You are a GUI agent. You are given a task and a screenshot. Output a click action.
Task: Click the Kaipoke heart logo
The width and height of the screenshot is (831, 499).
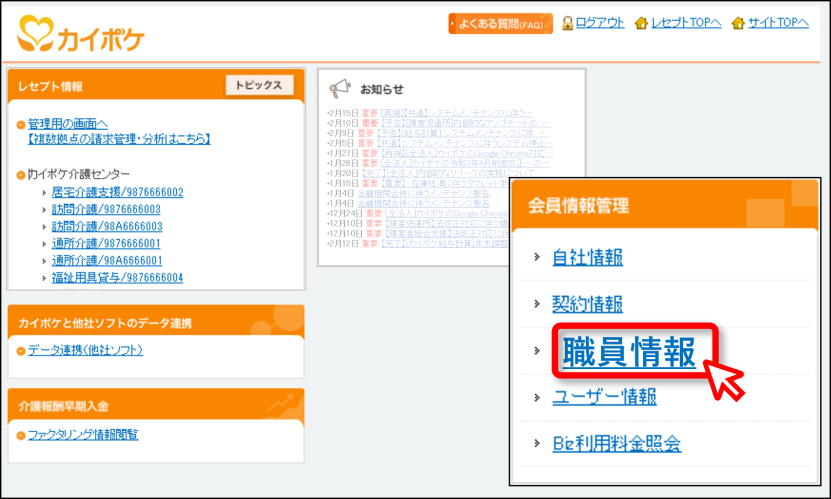pyautogui.click(x=36, y=34)
